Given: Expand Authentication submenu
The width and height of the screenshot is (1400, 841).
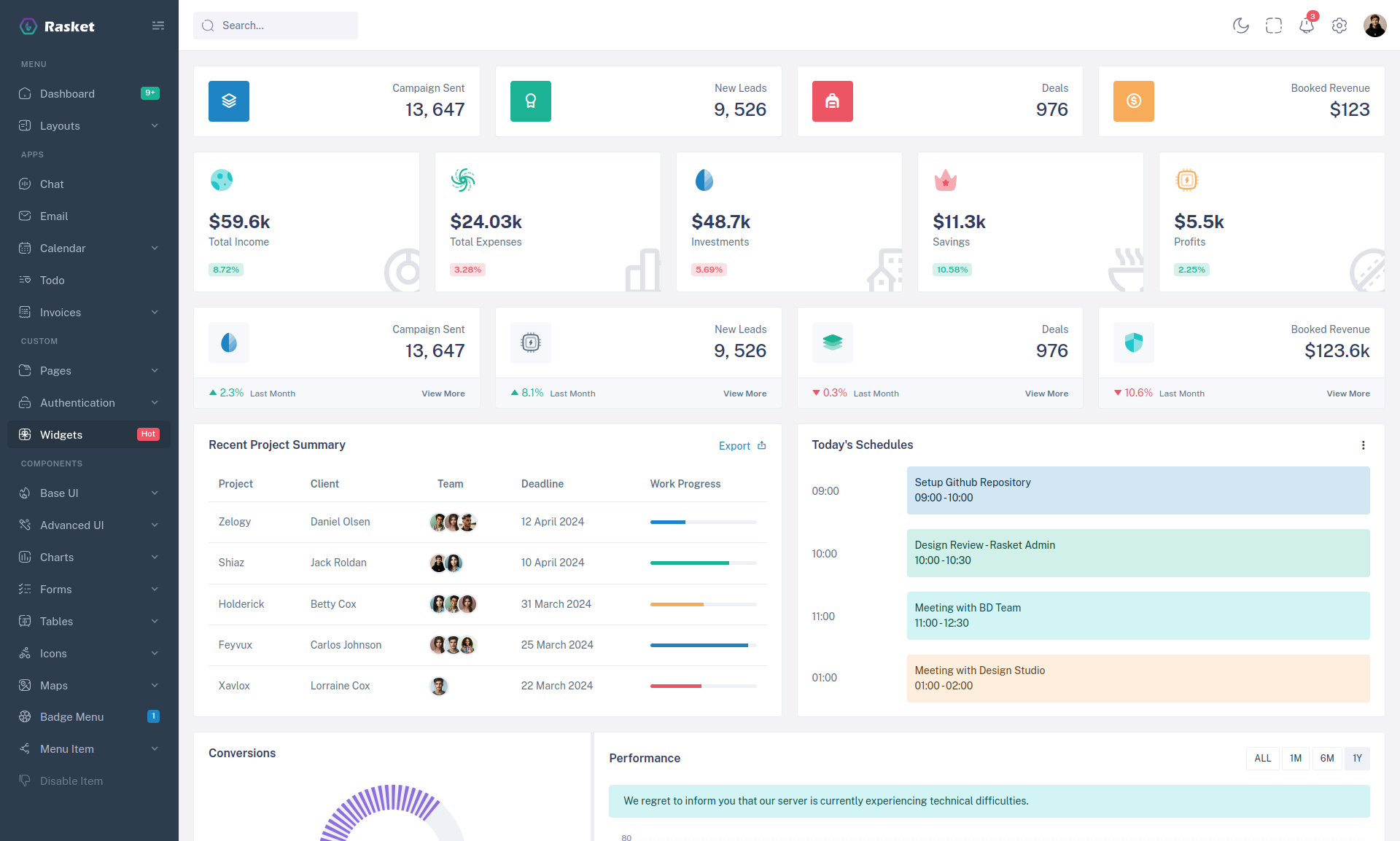Looking at the screenshot, I should coord(89,402).
